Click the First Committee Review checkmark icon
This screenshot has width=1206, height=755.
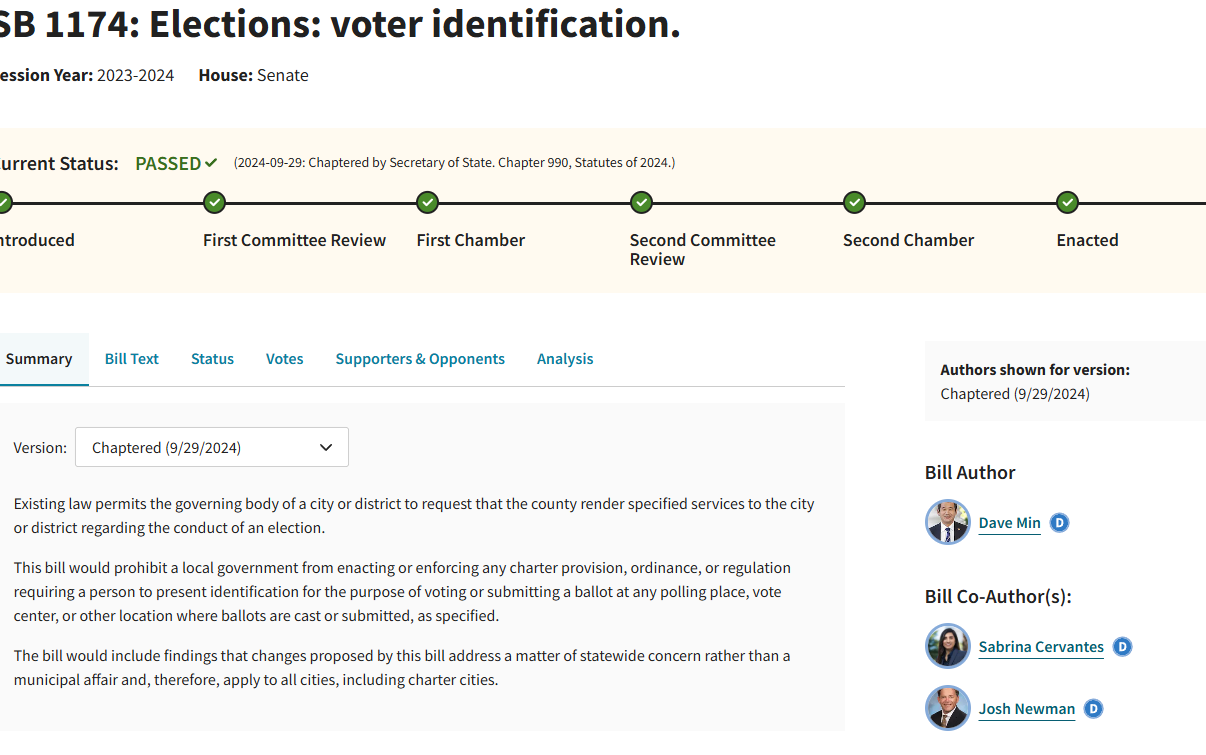coord(214,203)
